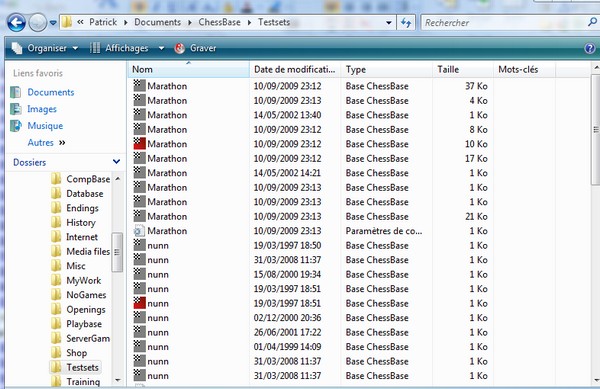Open the Affichages views dropdown arrow

161,48
